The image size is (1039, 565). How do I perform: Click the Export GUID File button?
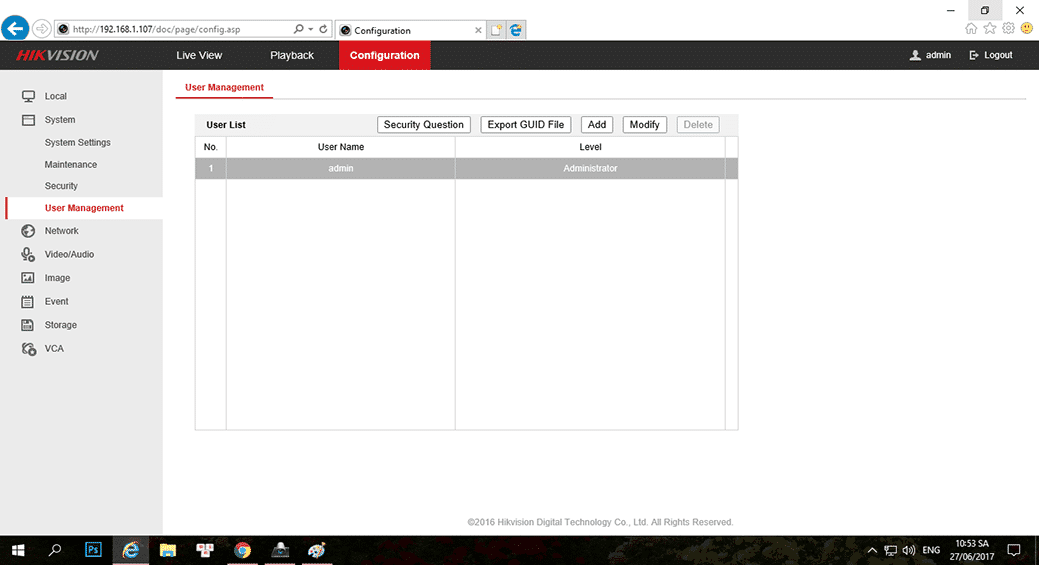click(x=525, y=125)
